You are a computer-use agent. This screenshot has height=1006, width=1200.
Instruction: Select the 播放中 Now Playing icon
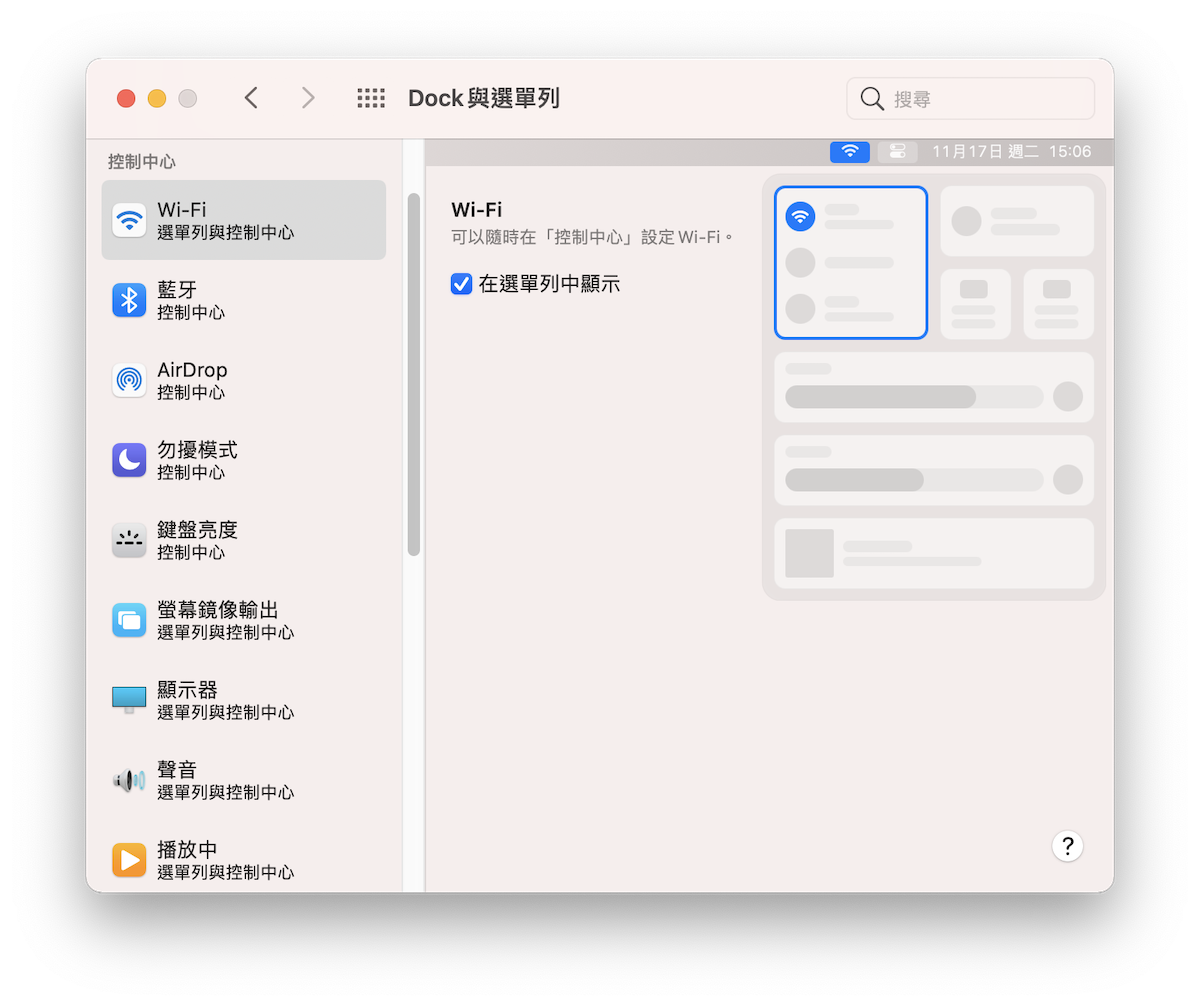pos(129,860)
